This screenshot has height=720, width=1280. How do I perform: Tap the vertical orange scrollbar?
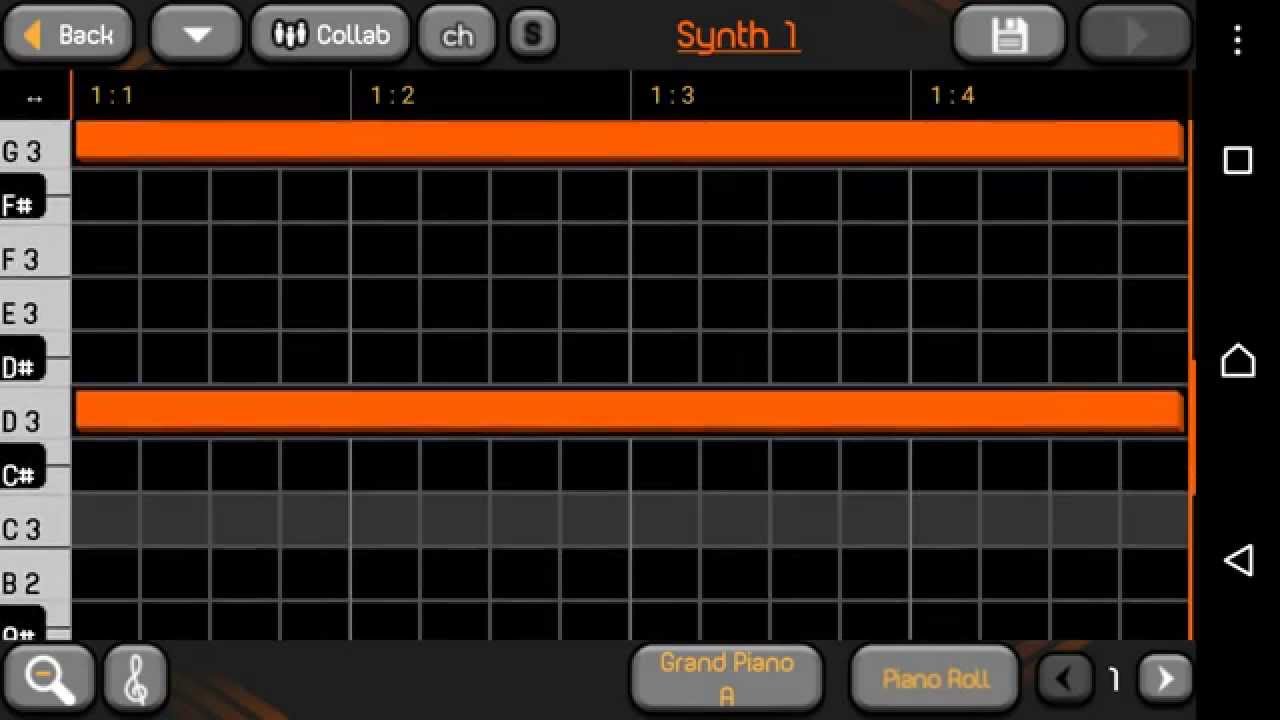click(x=1192, y=427)
